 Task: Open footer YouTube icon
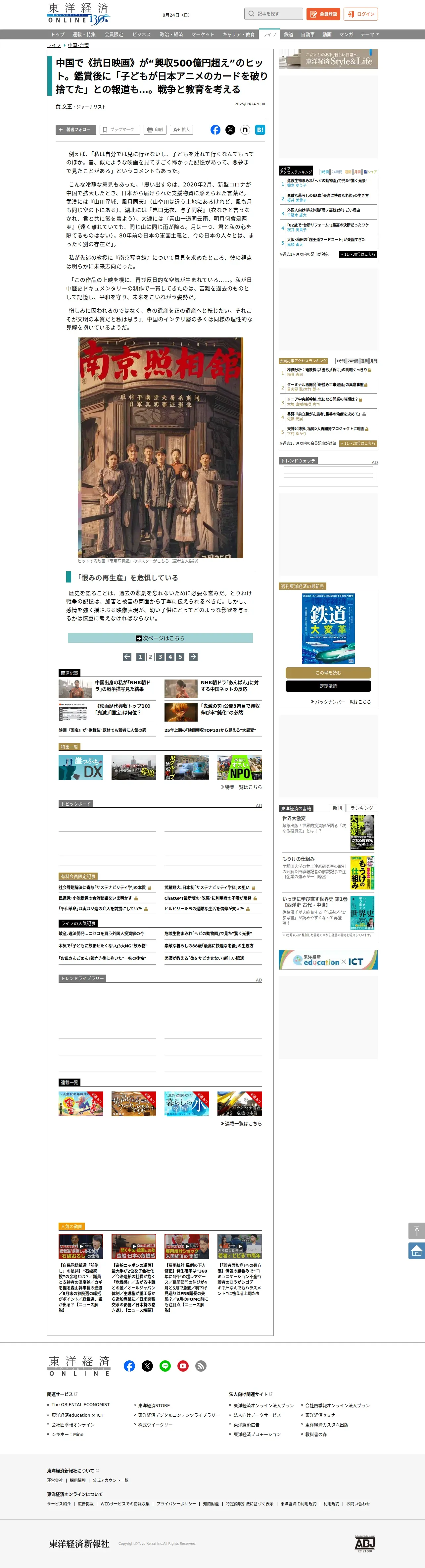(x=183, y=1366)
